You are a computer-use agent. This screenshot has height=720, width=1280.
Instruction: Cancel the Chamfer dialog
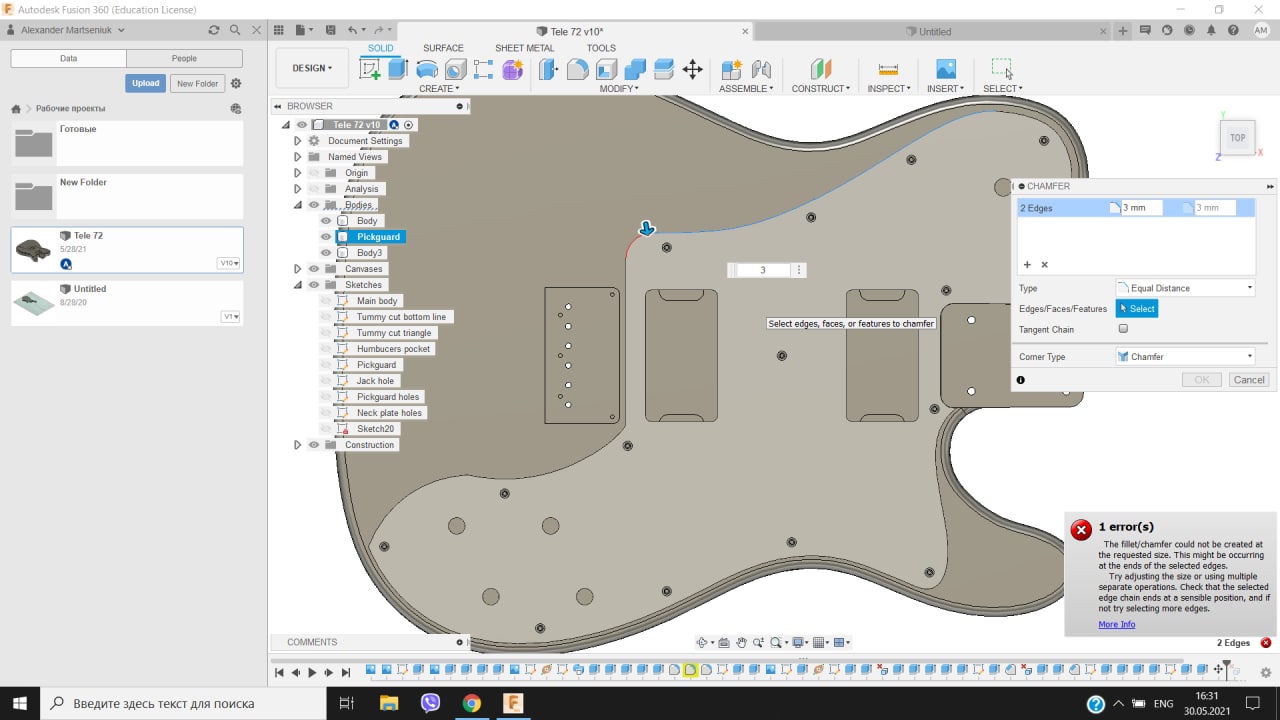(1249, 380)
